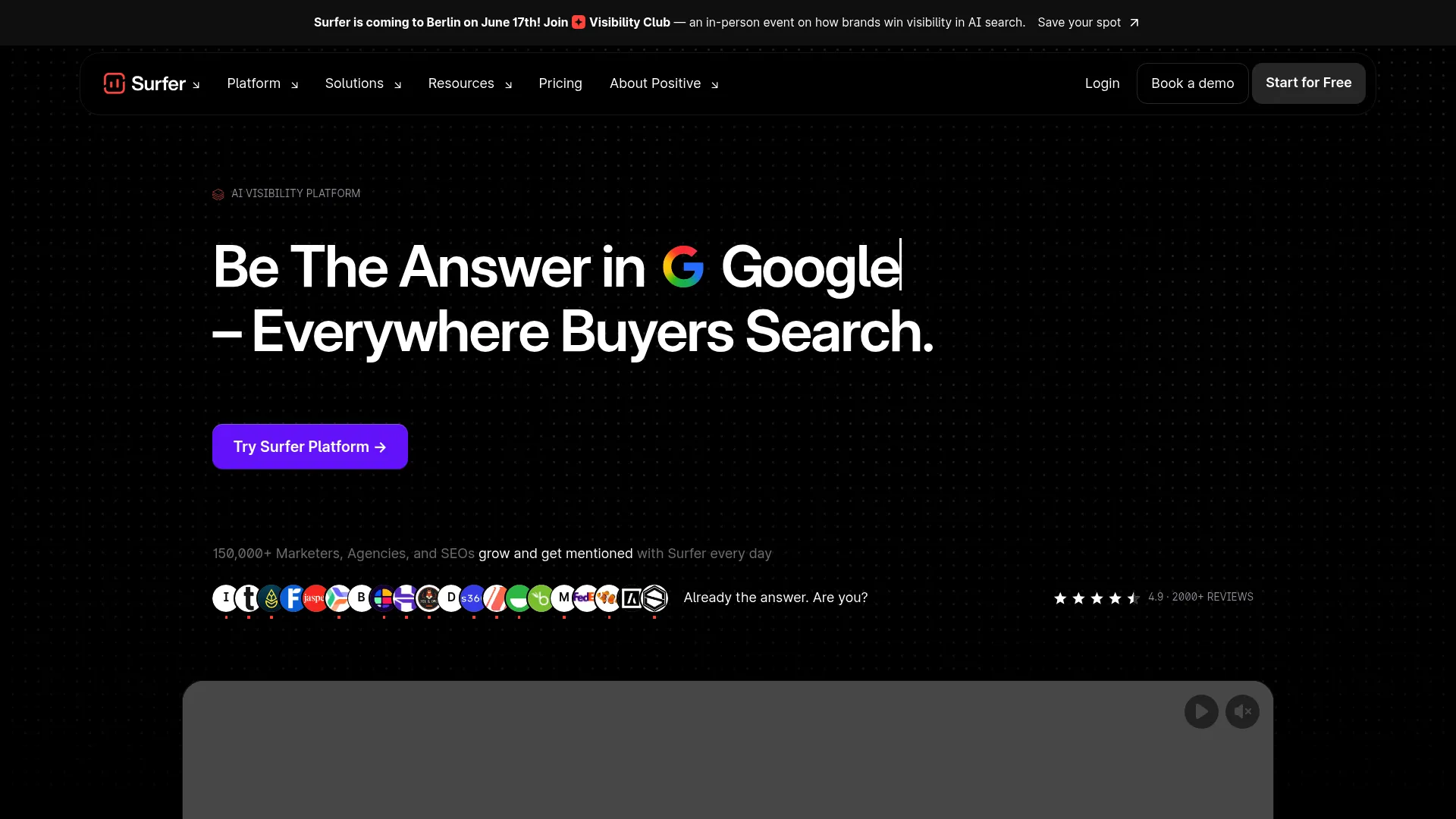The image size is (1456, 819).
Task: Click the hero video preview area
Action: [x=728, y=750]
